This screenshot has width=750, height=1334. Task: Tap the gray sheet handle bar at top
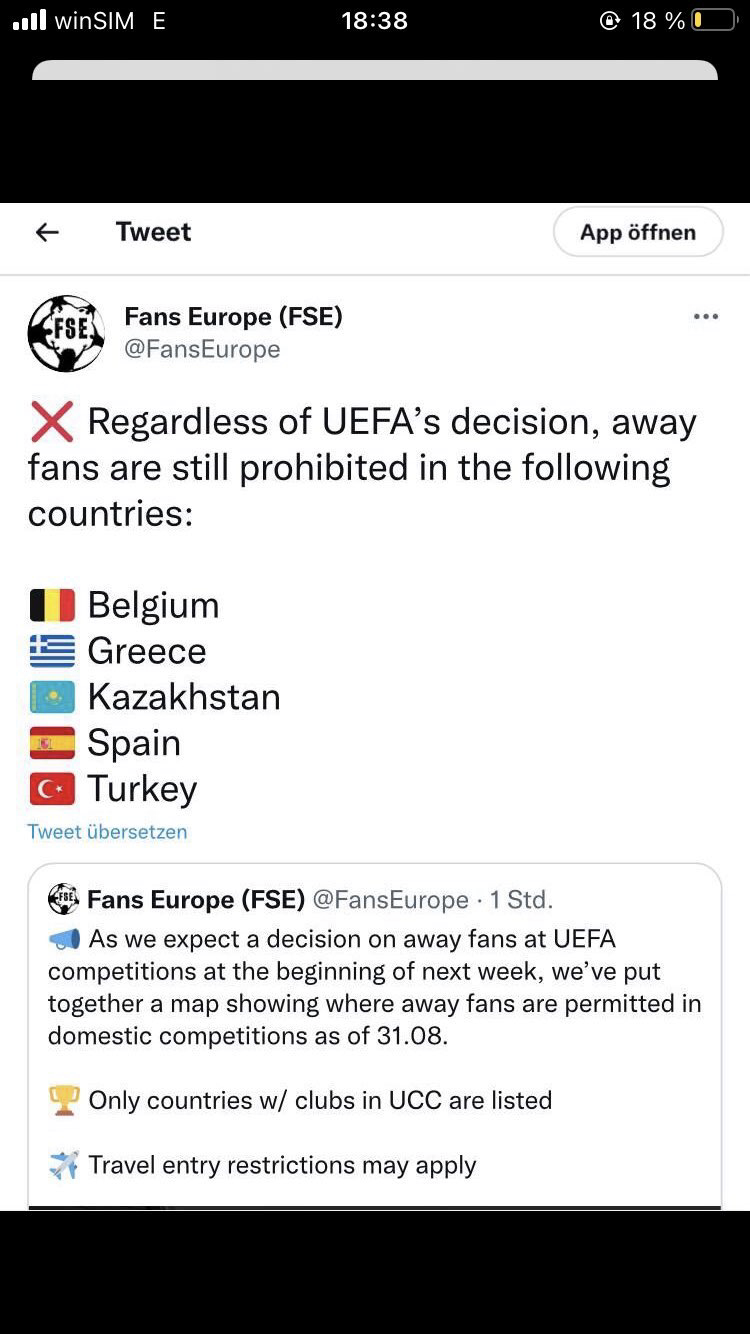(x=375, y=70)
